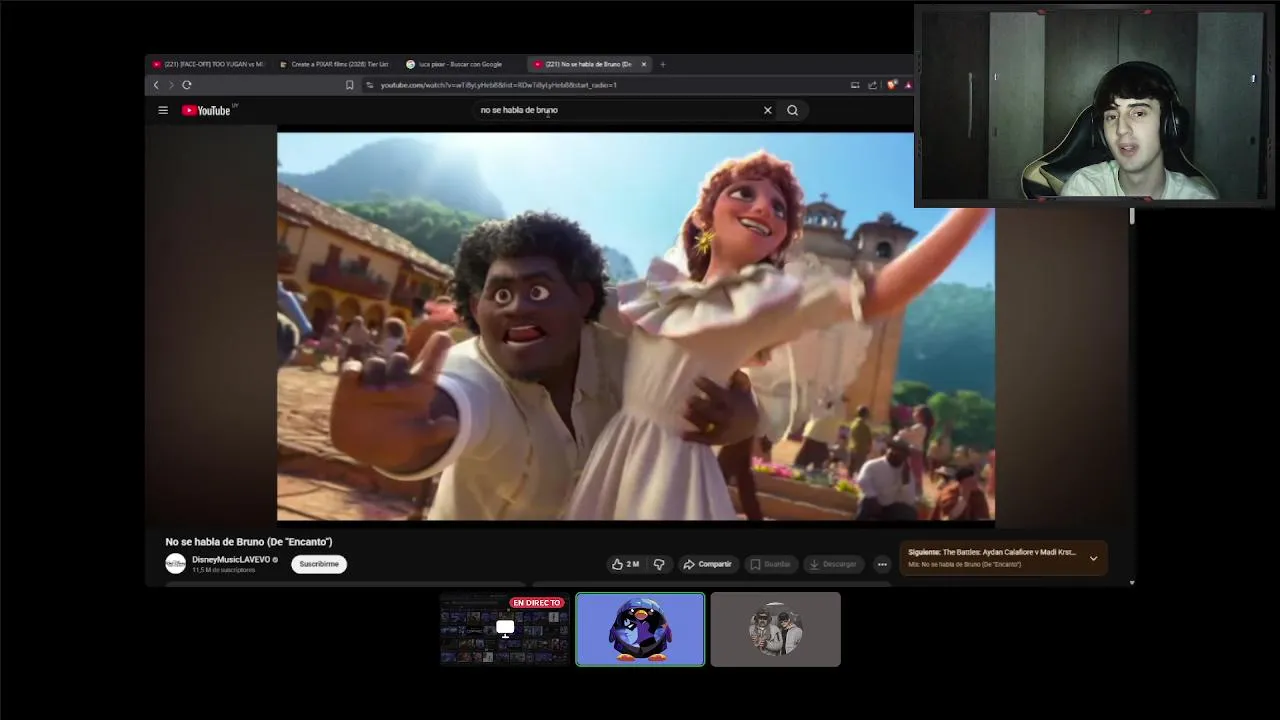Open the three-dot more actions menu
Viewport: 1280px width, 720px height.
pyautogui.click(x=882, y=564)
